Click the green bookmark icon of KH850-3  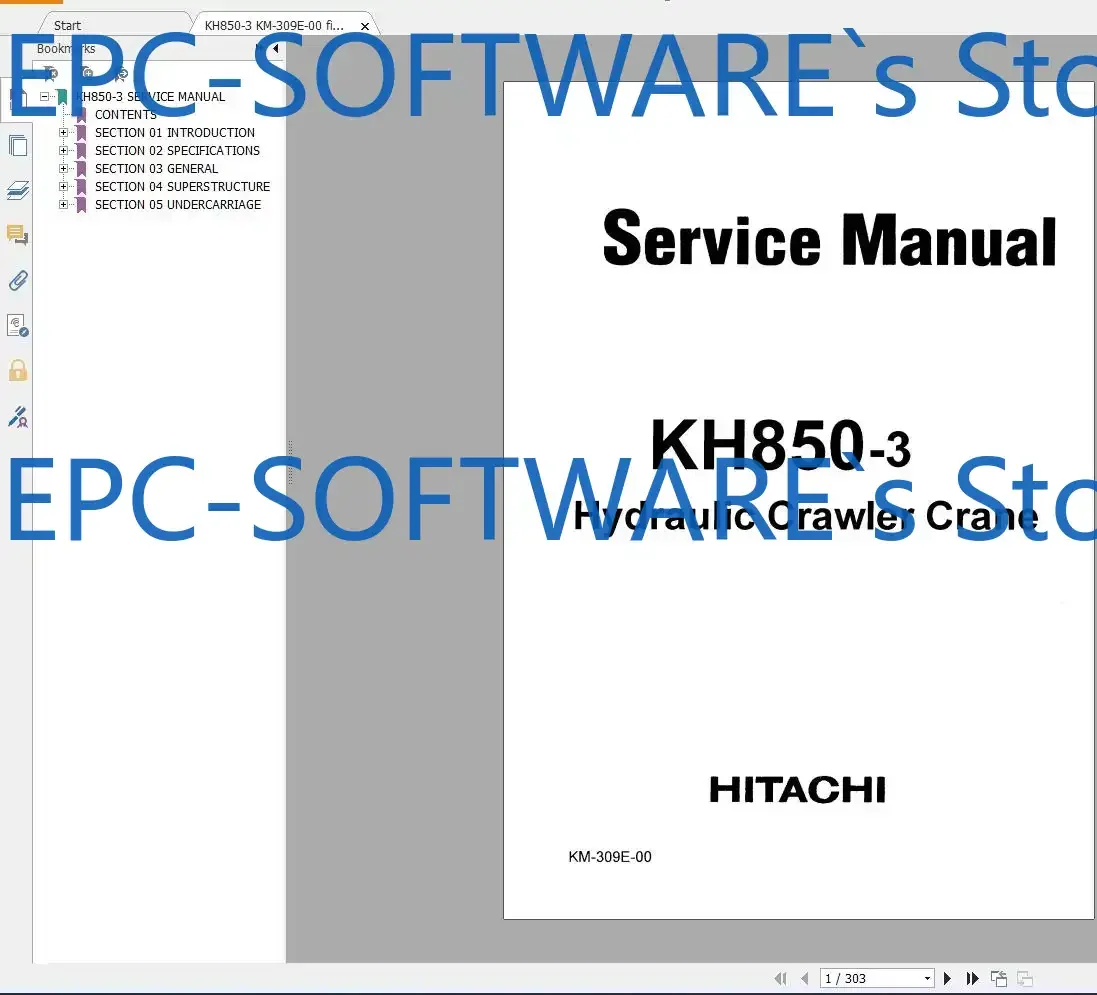click(62, 97)
